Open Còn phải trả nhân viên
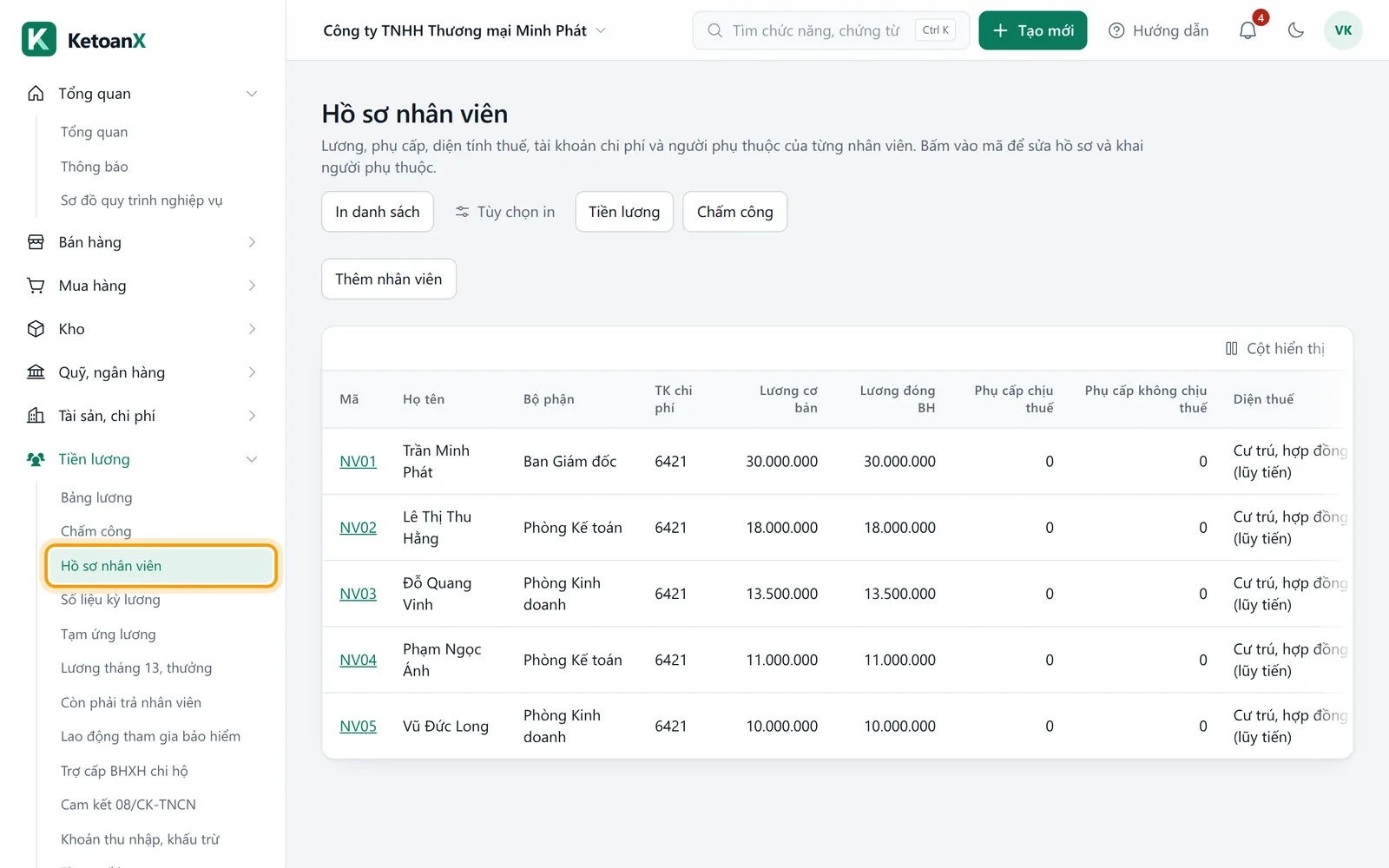 [131, 703]
